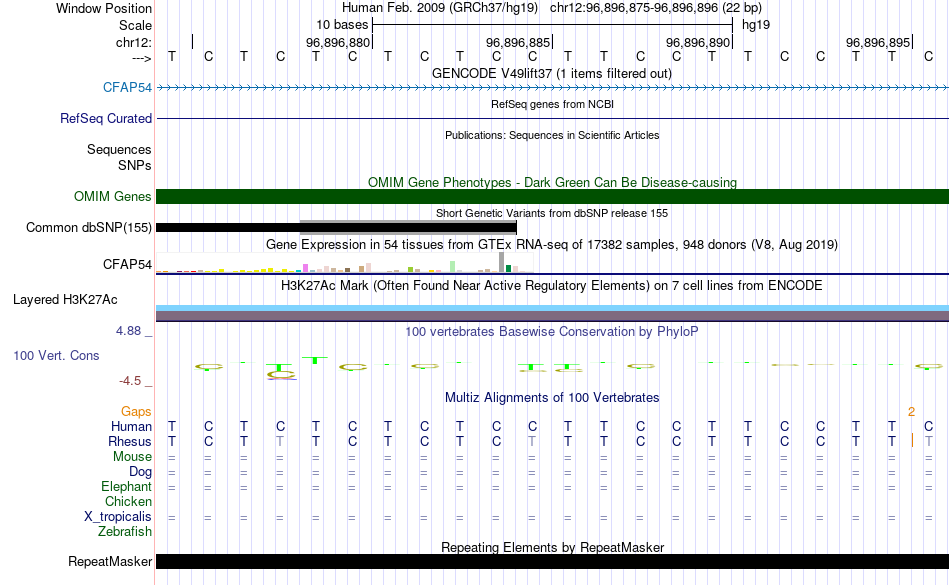
Task: Click 'Multiz Alignments of 100 Vertebrates' title
Action: click(x=552, y=397)
